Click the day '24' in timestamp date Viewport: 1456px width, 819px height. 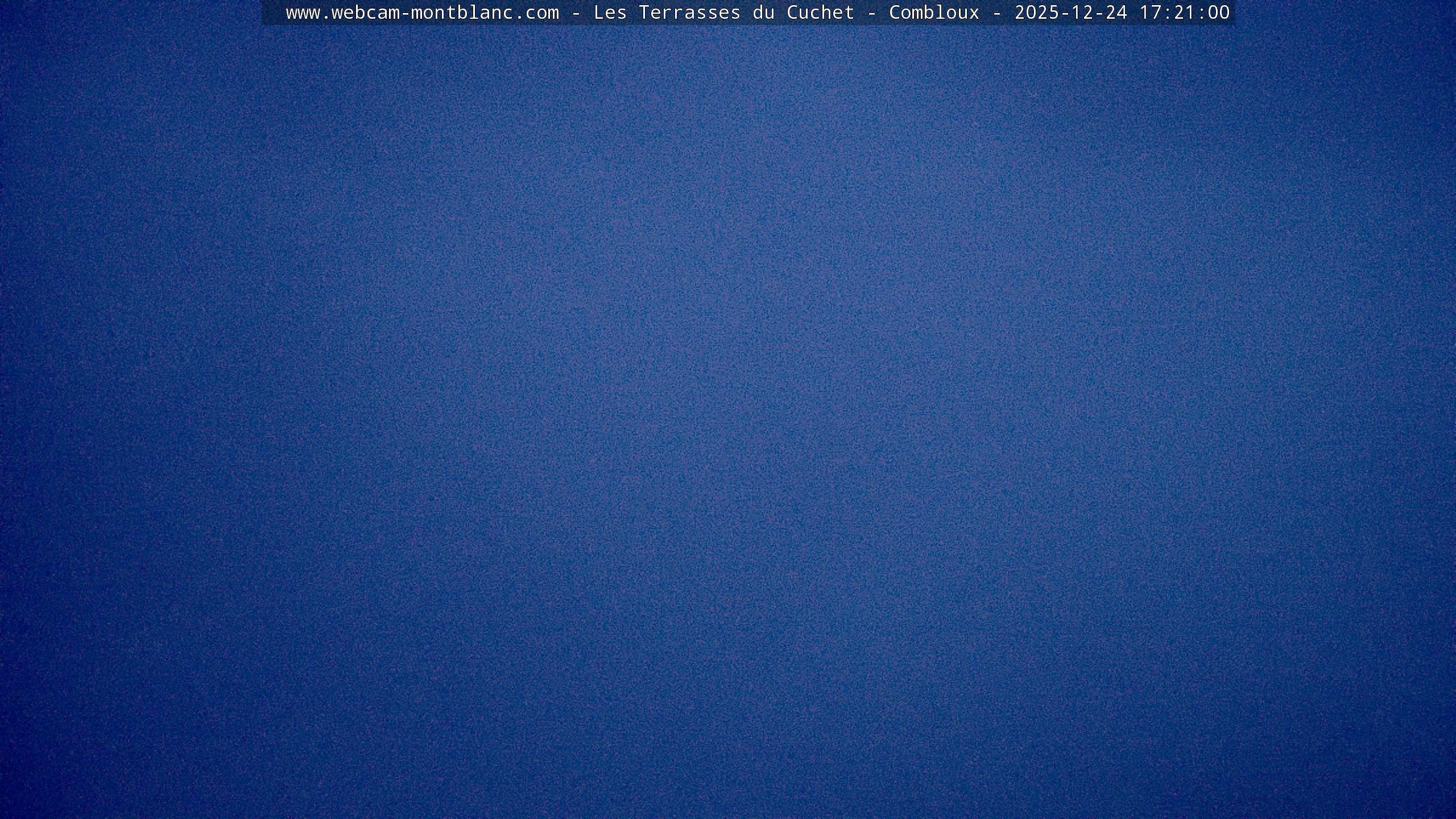pyautogui.click(x=1116, y=13)
